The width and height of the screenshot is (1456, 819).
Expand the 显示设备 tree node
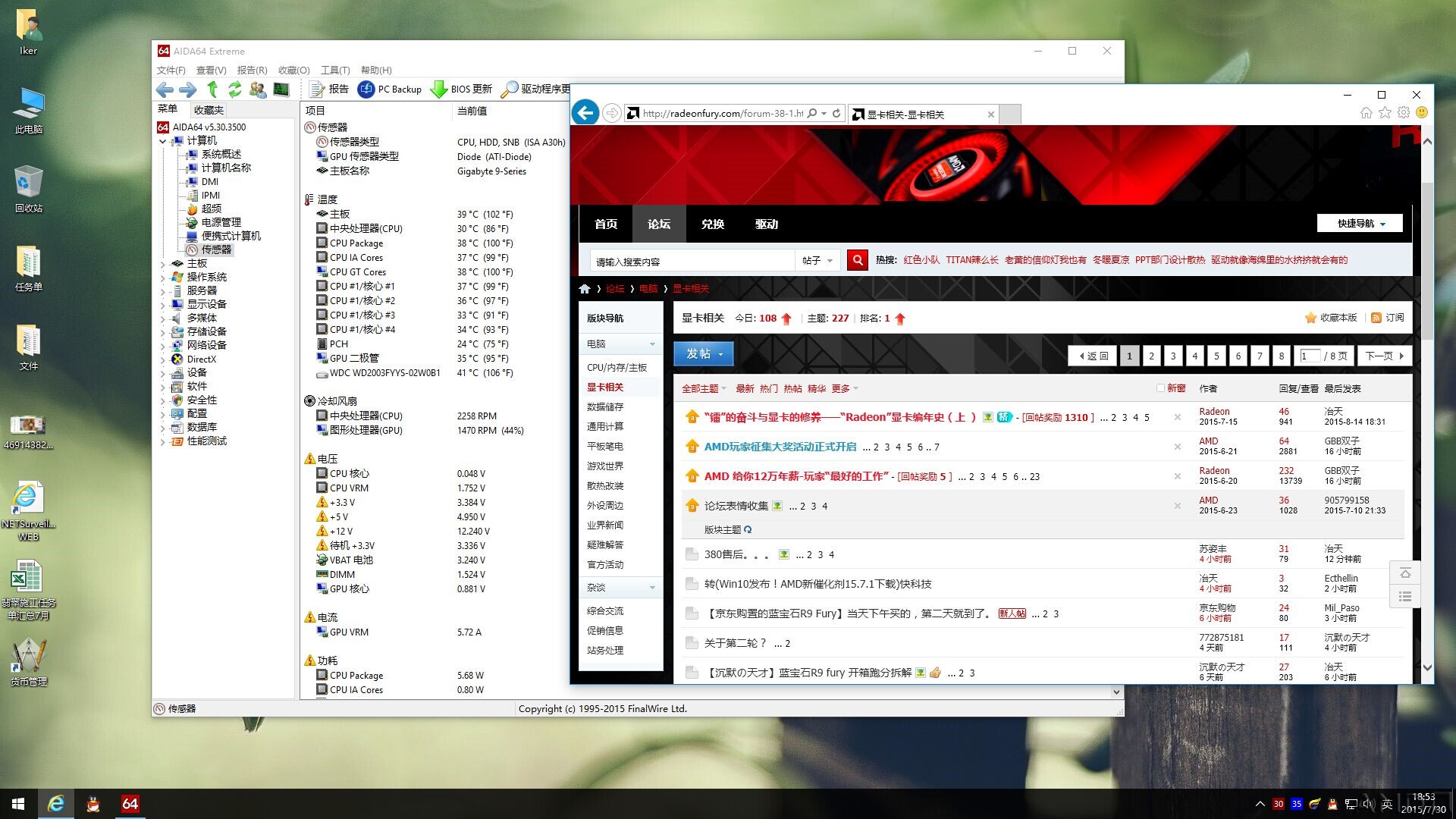tap(162, 305)
